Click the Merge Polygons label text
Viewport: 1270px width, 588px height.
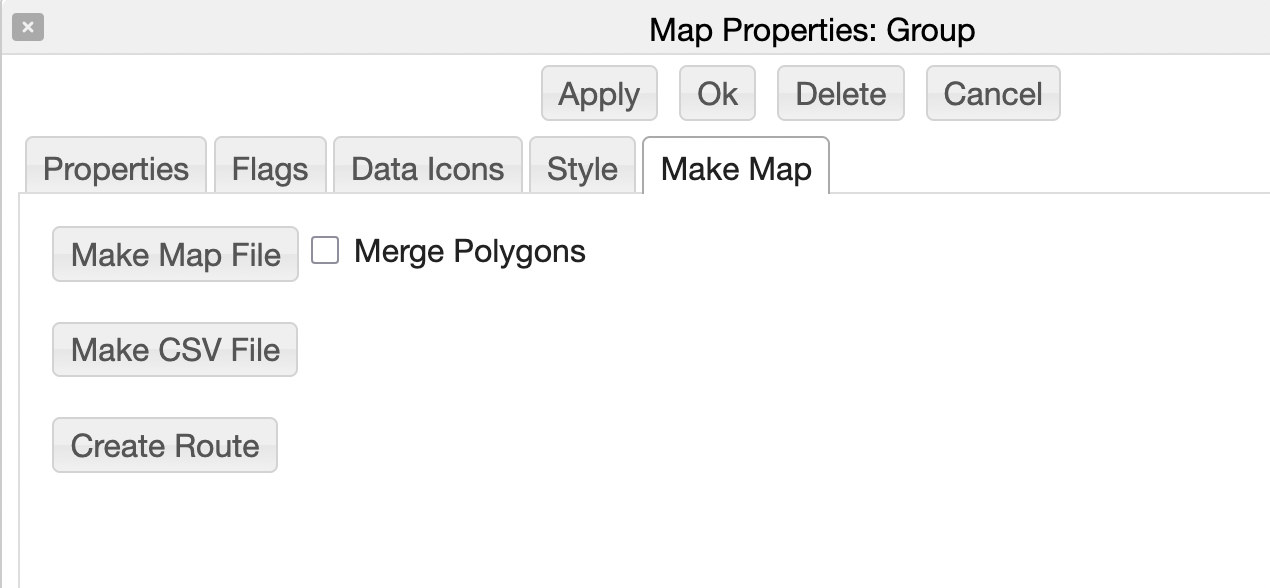point(469,250)
